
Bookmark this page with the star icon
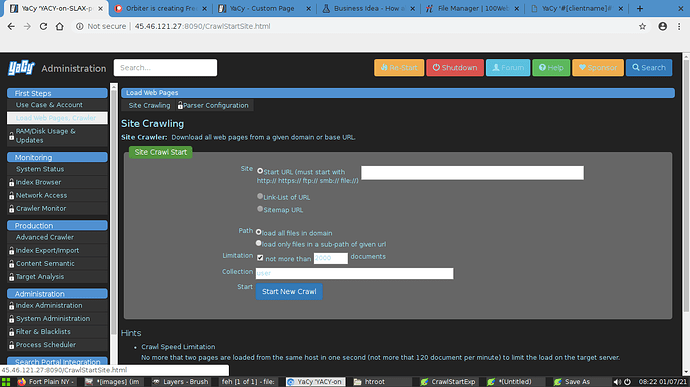click(642, 26)
